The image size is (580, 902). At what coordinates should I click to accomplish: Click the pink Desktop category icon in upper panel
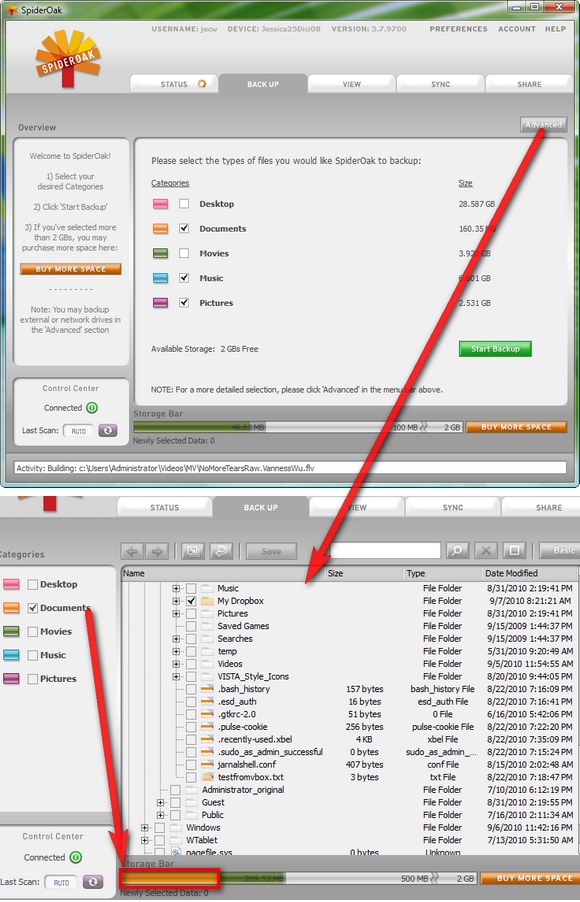(161, 204)
